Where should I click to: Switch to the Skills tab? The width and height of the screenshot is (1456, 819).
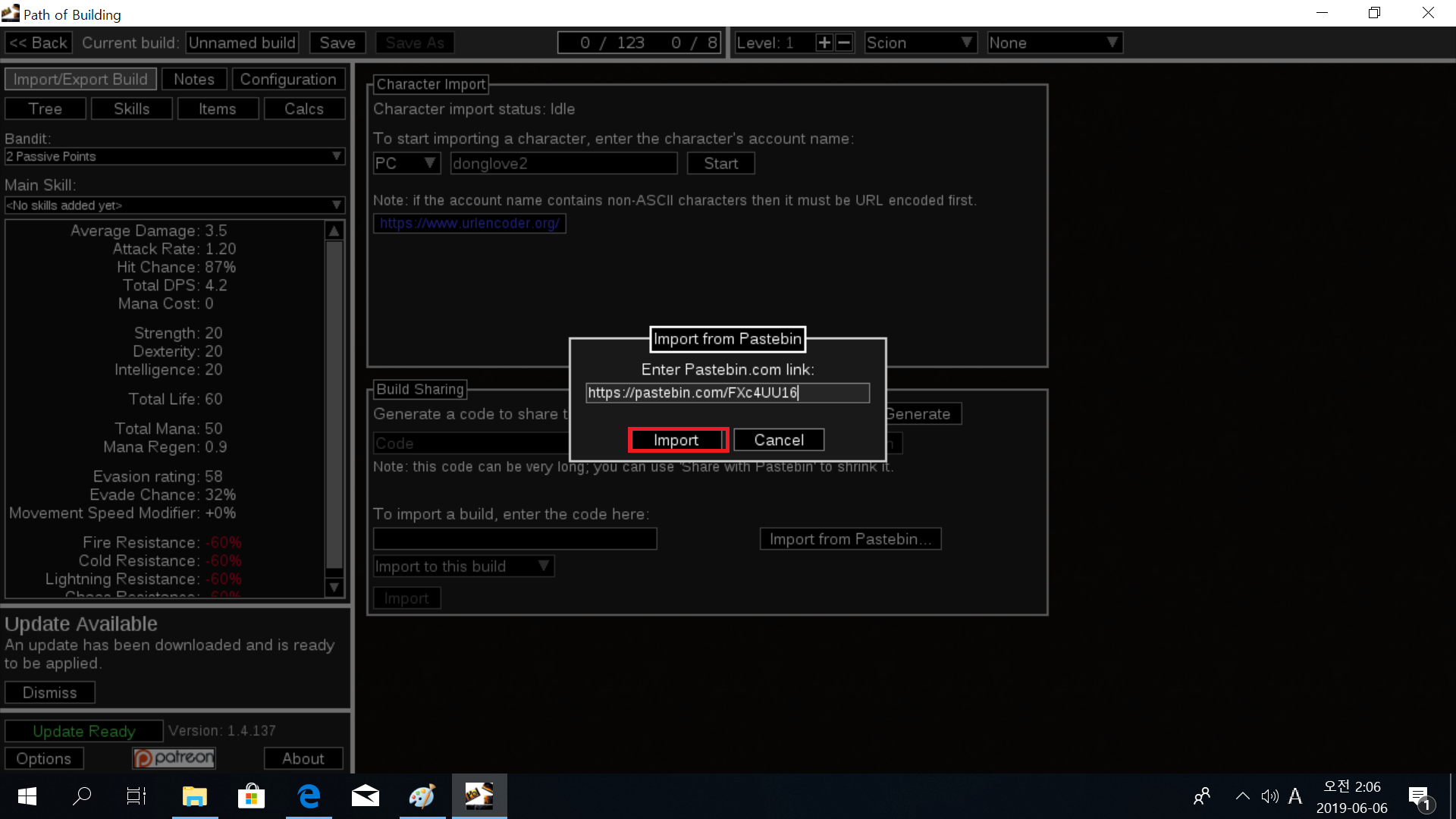point(132,109)
